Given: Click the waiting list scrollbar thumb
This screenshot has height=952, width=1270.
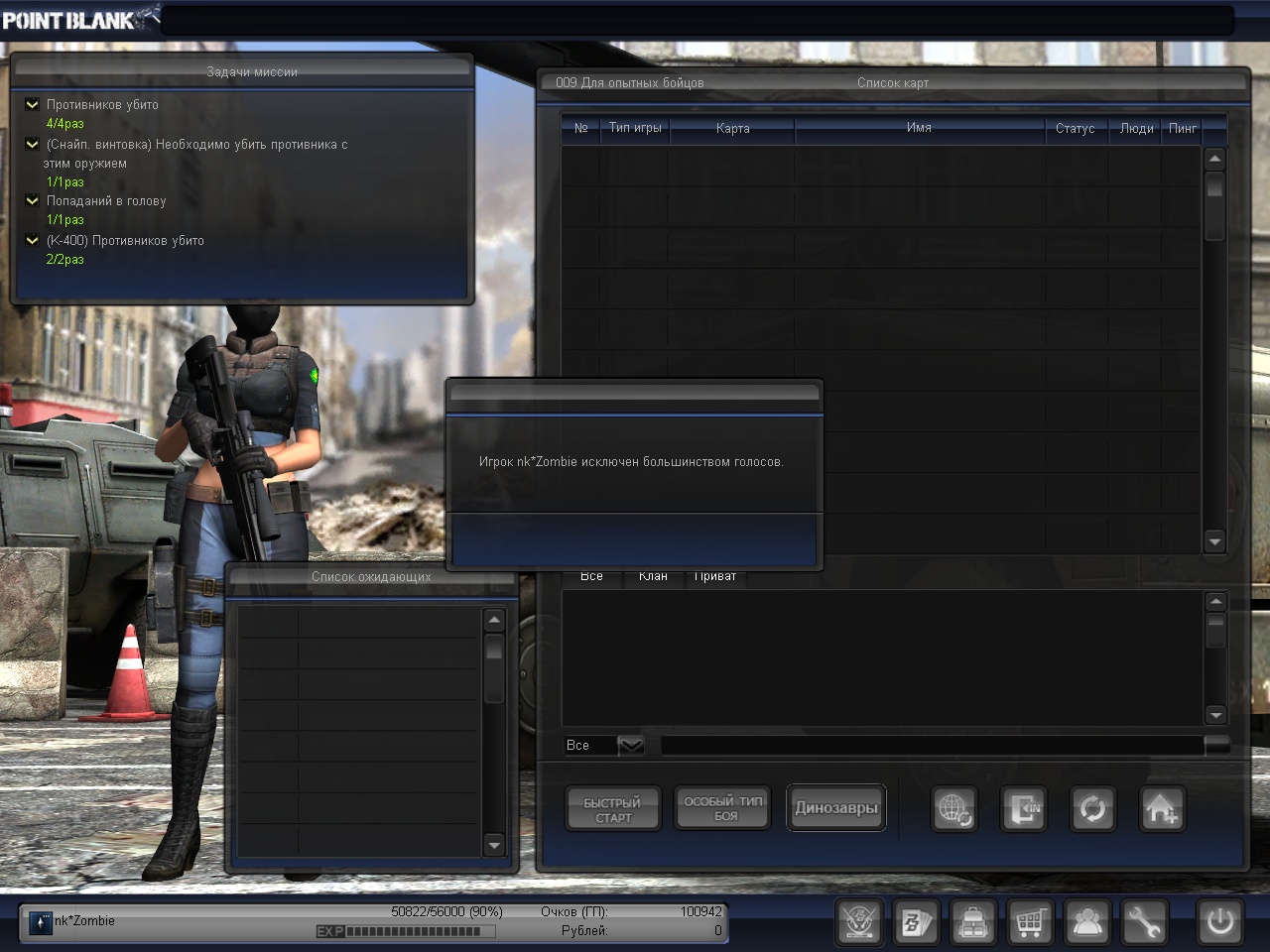Looking at the screenshot, I should coord(494,669).
